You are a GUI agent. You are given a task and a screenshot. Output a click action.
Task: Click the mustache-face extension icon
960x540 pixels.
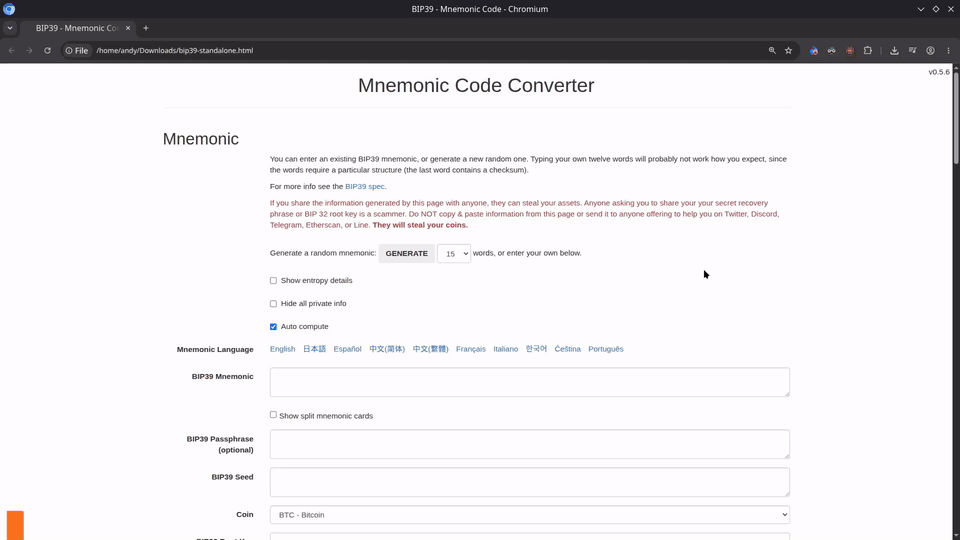point(831,51)
